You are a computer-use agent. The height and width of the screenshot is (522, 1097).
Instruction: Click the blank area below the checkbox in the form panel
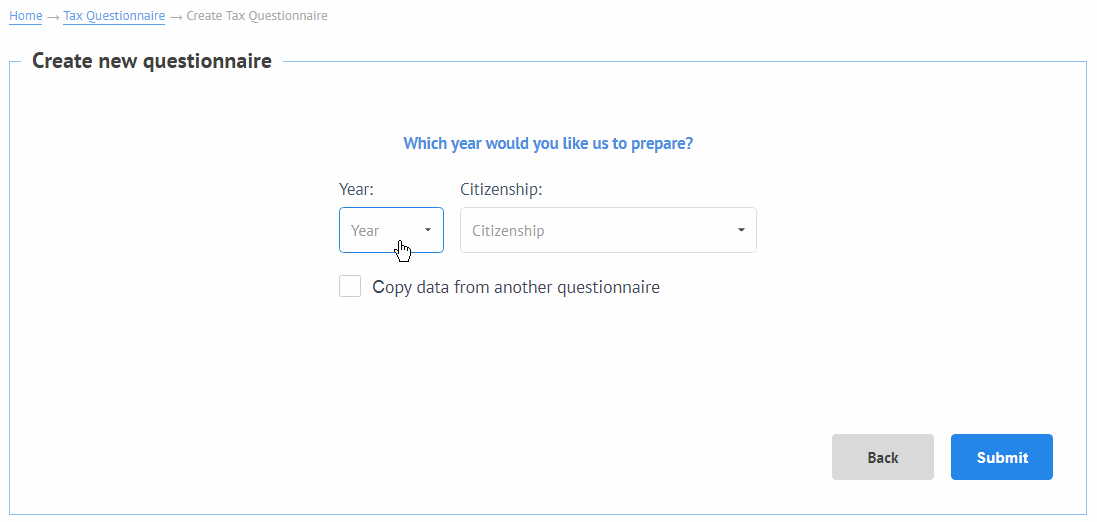(548, 364)
